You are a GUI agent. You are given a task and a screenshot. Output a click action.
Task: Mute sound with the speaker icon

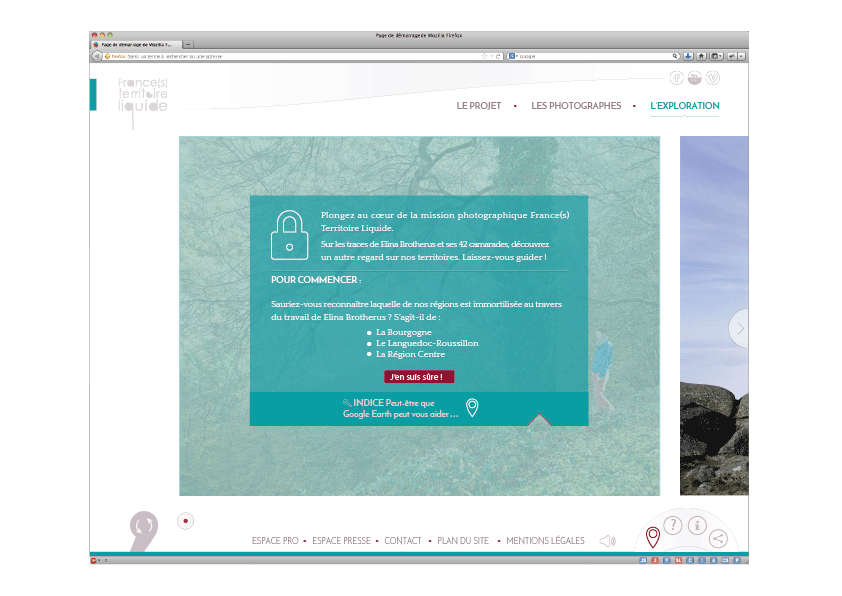click(x=607, y=541)
